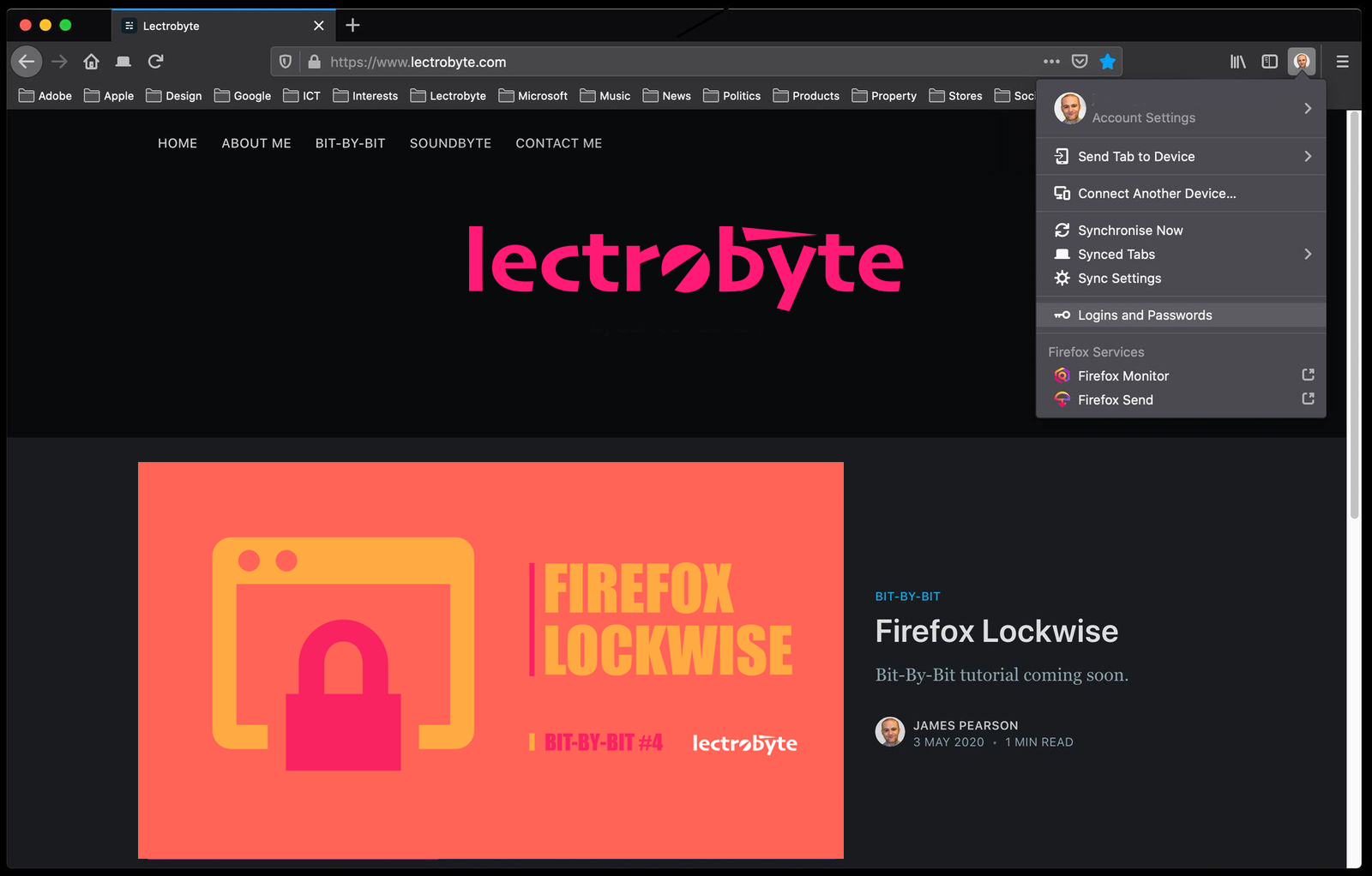Toggle the blue bookmark star
This screenshot has width=1372, height=876.
[x=1108, y=62]
